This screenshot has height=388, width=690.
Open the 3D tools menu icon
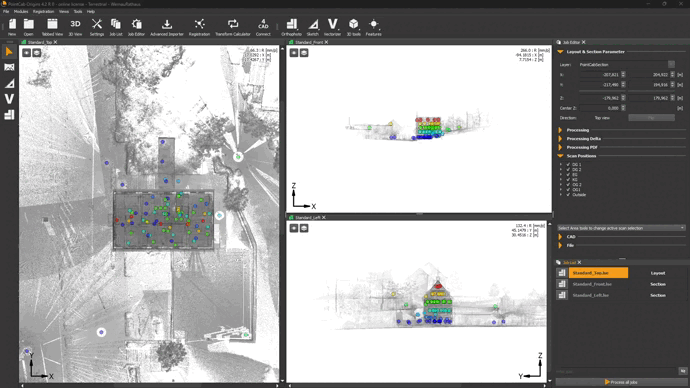tap(353, 26)
